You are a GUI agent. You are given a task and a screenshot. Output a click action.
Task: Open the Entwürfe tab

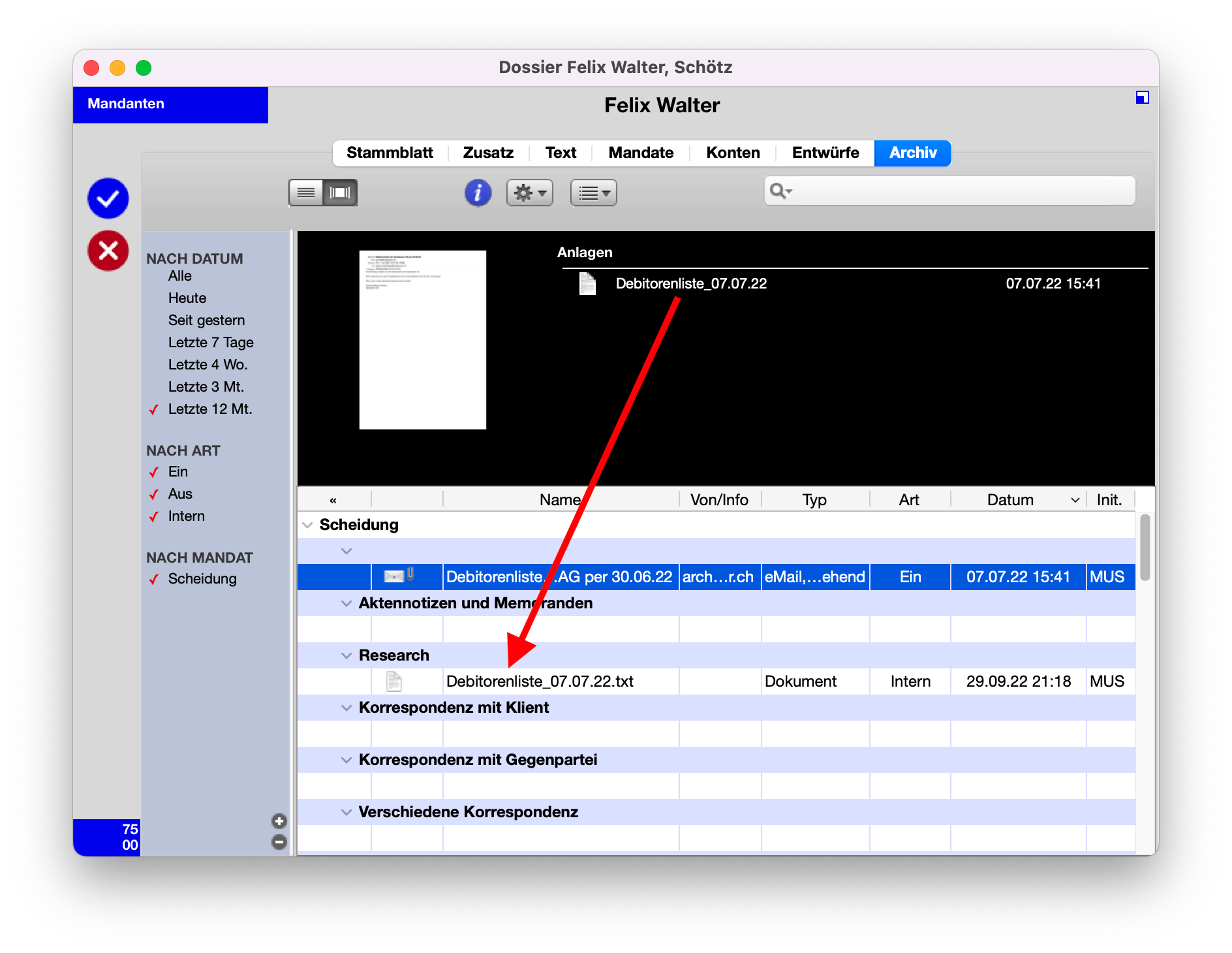(825, 153)
